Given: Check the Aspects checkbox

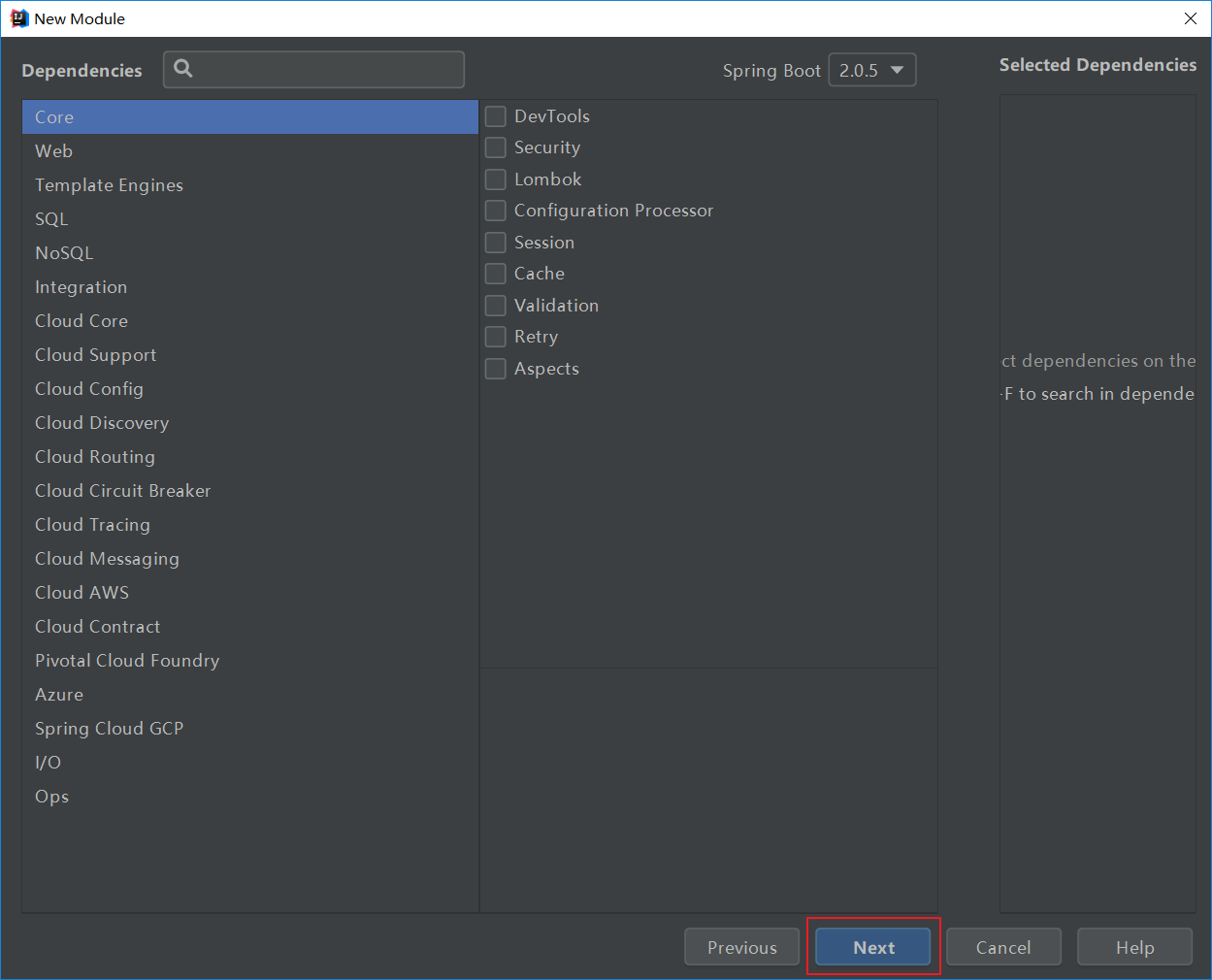Looking at the screenshot, I should [x=496, y=369].
